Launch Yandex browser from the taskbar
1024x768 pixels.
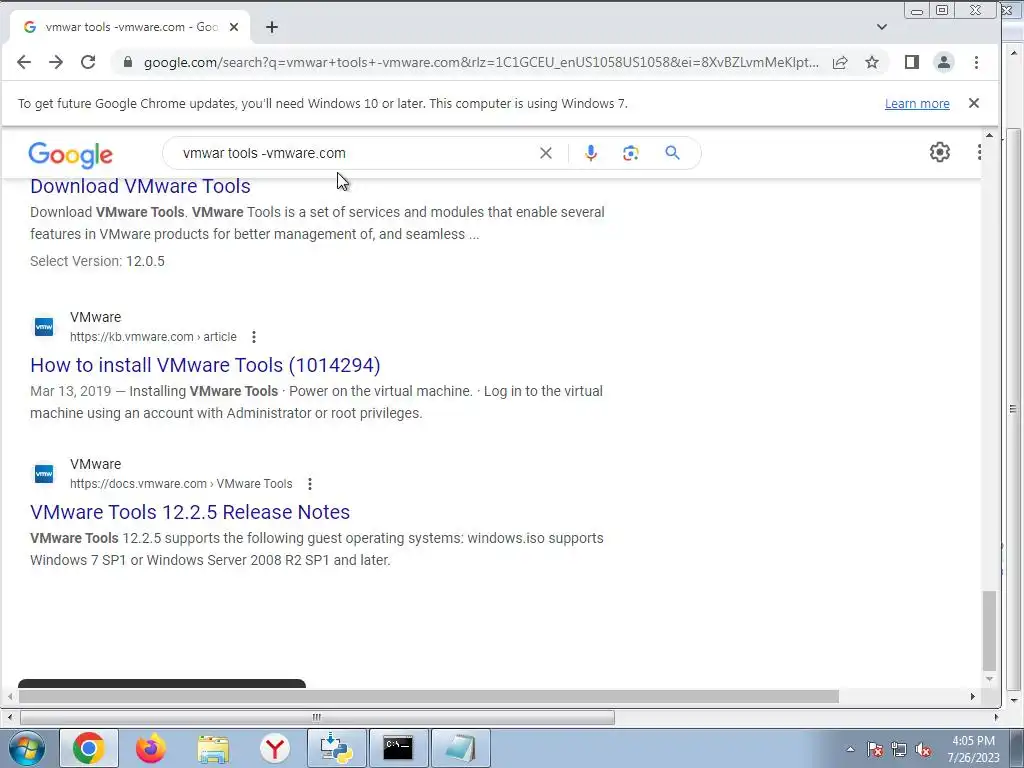click(275, 749)
